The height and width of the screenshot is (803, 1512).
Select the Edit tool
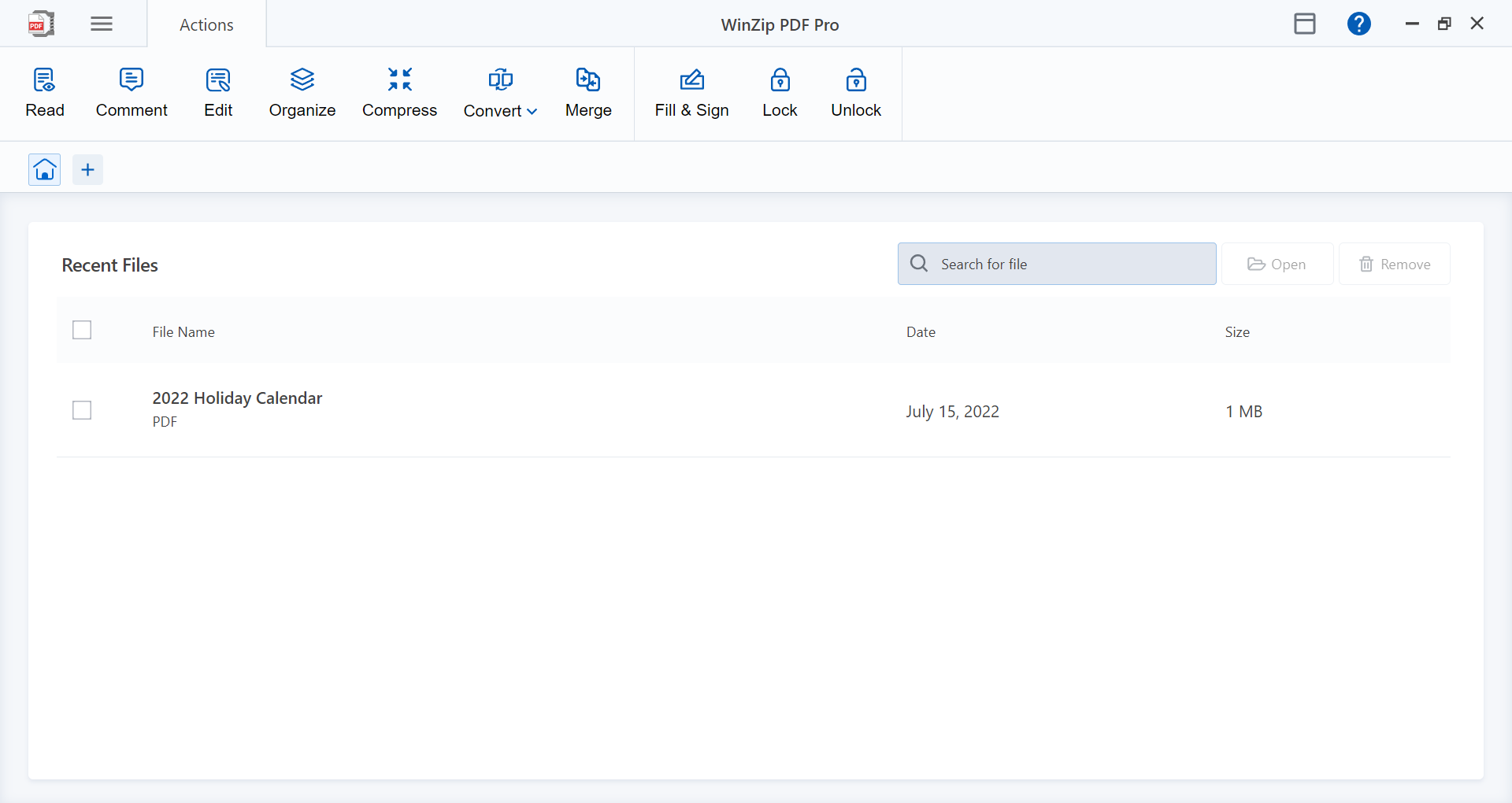(218, 92)
